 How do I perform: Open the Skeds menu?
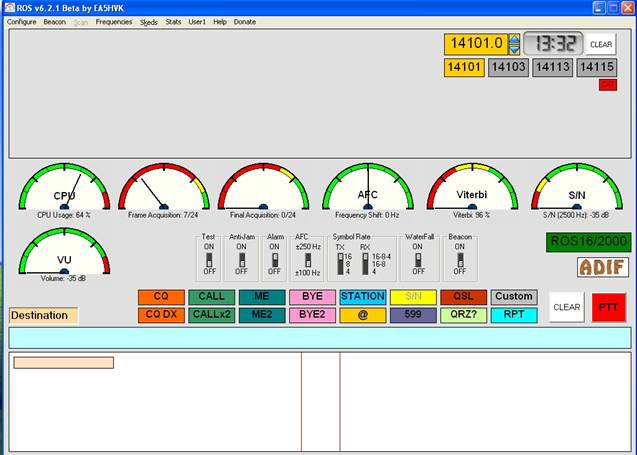[x=149, y=22]
